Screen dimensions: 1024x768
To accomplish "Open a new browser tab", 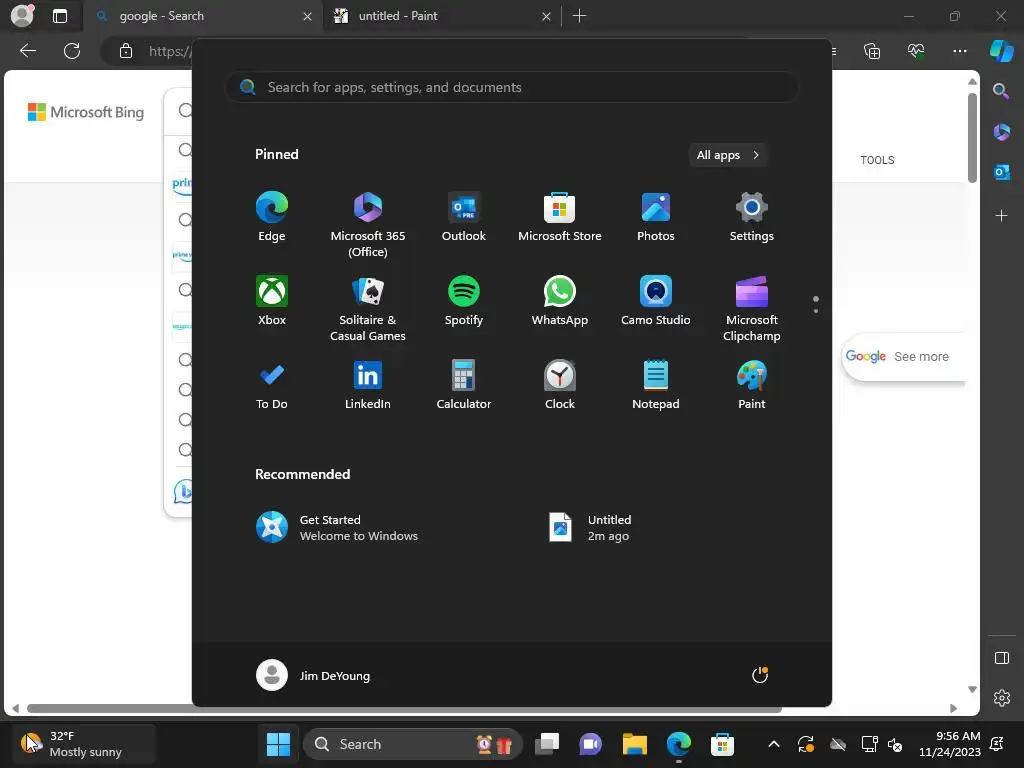I will coord(579,16).
